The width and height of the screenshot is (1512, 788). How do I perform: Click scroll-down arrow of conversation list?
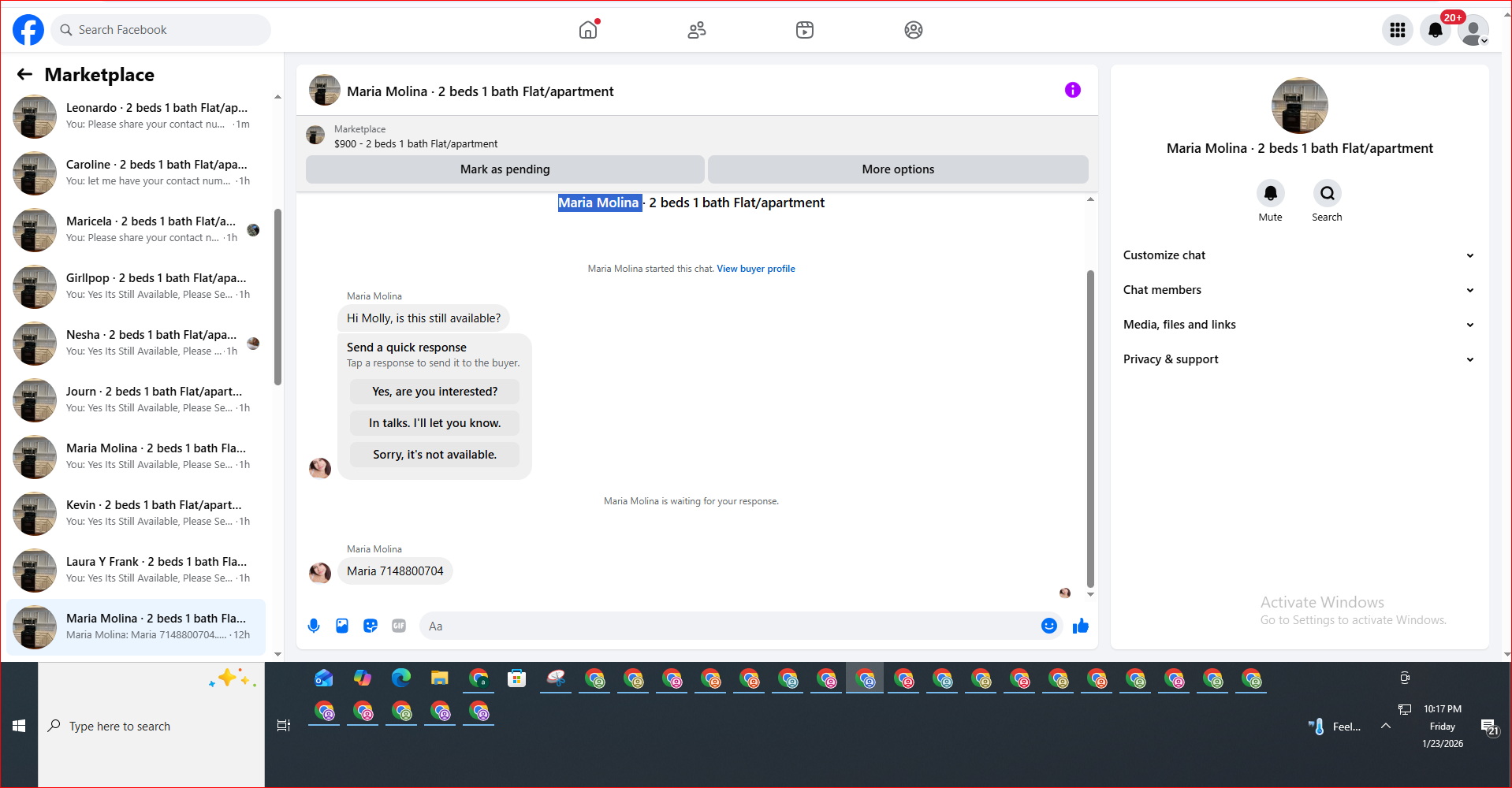pos(277,654)
